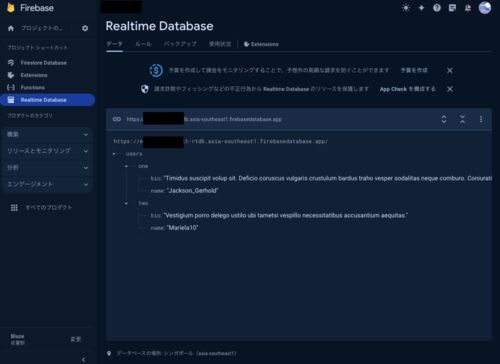
Task: Switch to the ルール tab
Action: tap(143, 44)
